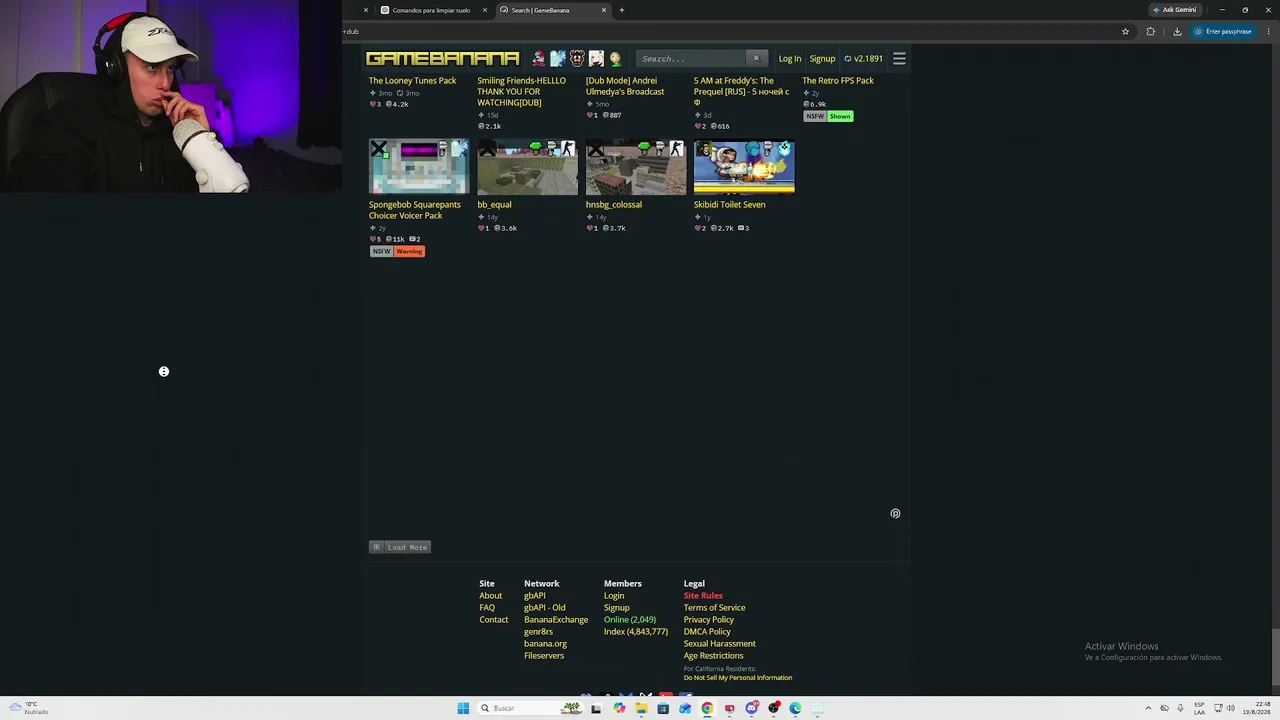Toggle the NSFW 'Shown' badge on Retro FPS Pack

(840, 116)
